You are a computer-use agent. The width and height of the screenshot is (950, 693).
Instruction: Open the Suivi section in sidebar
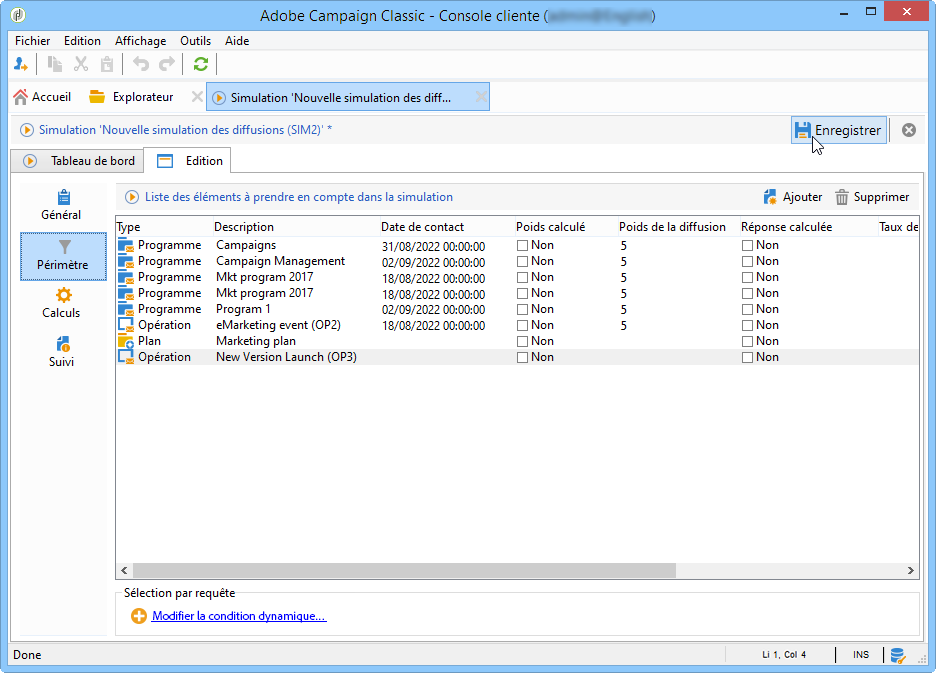click(62, 352)
